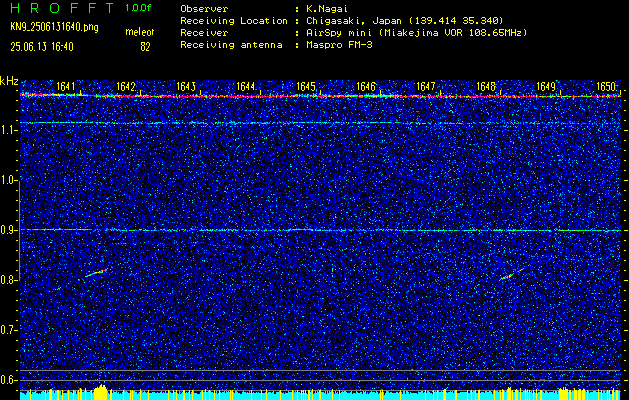Click the 0.8 frequency axis label

pyautogui.click(x=9, y=280)
